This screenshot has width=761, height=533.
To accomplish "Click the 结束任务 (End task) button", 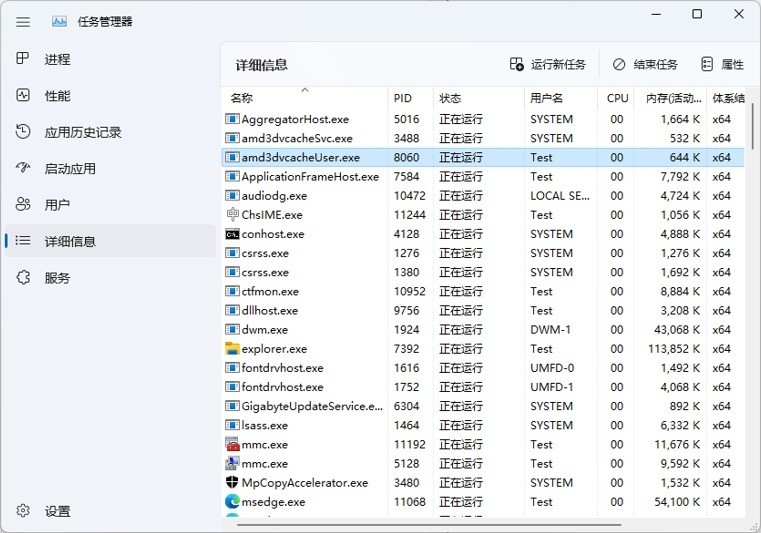I will pyautogui.click(x=645, y=65).
